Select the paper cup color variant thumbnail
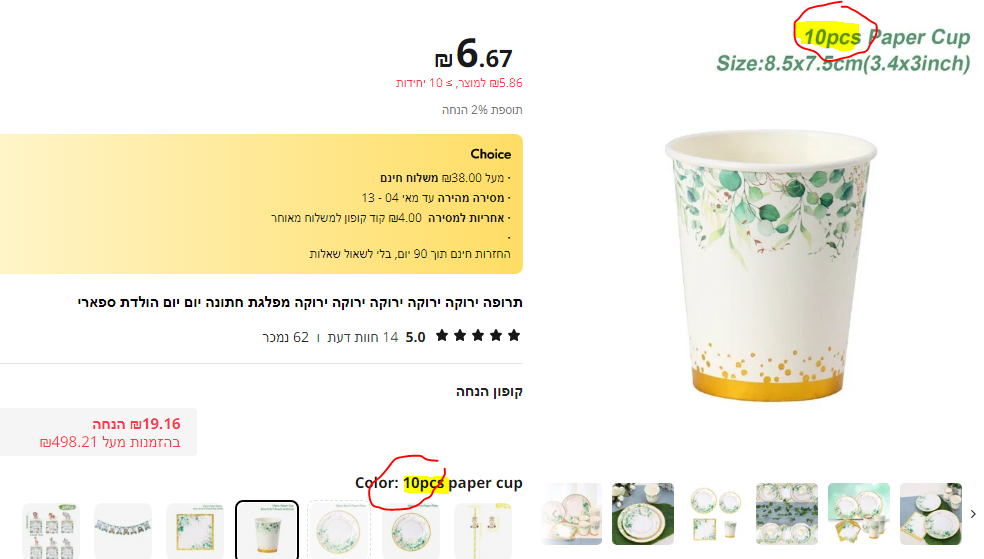The height and width of the screenshot is (559, 984). (267, 530)
